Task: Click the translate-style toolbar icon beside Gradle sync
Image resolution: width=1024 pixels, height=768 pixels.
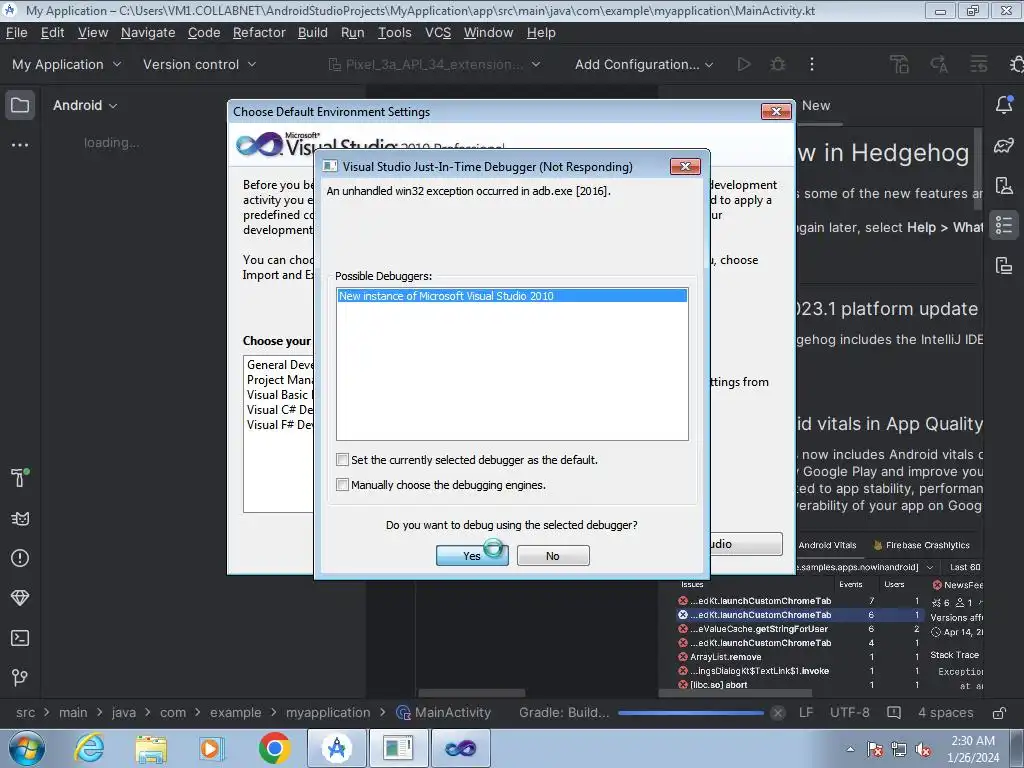Action: click(939, 64)
